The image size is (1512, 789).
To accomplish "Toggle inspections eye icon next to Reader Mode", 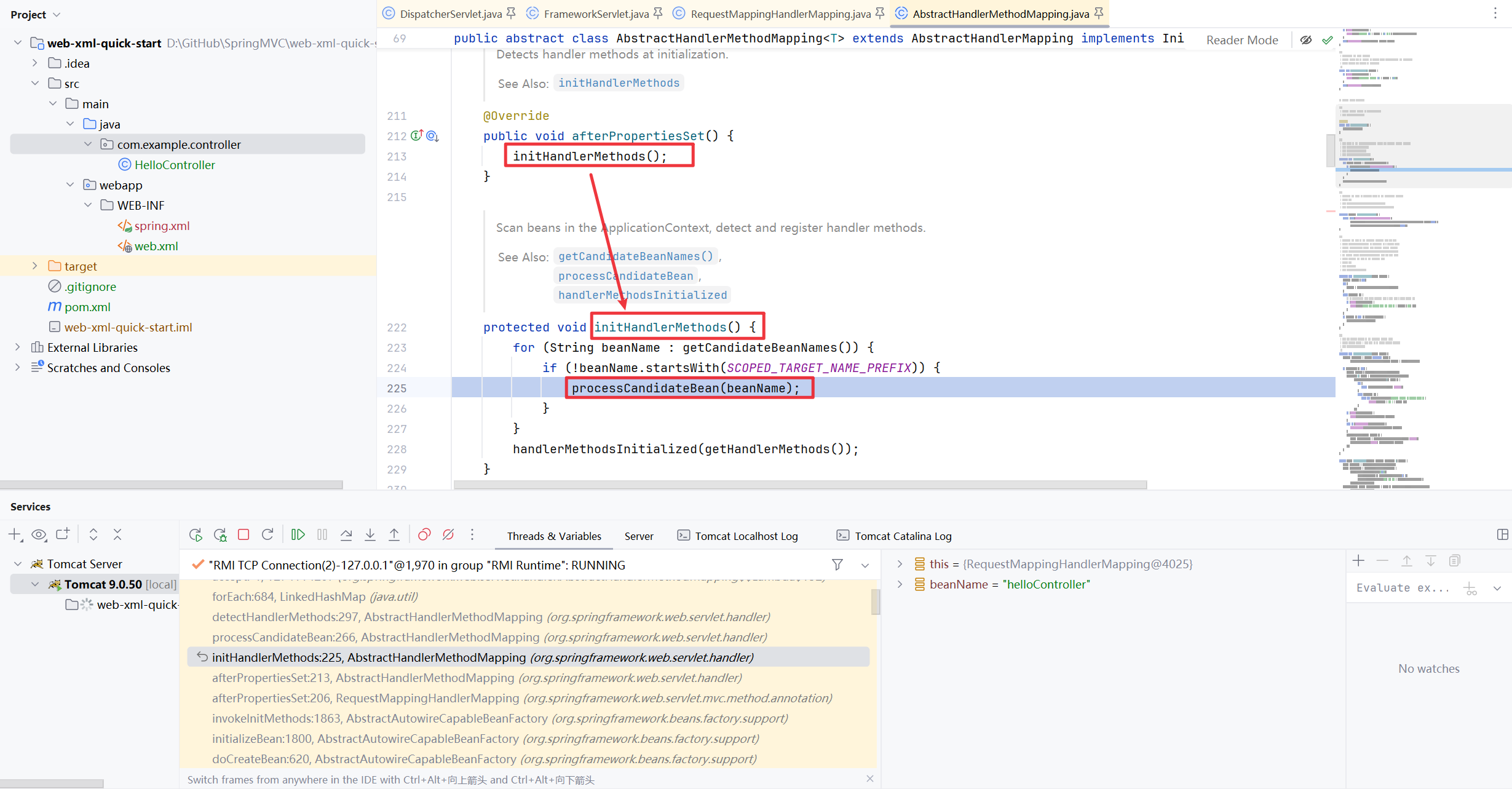I will pyautogui.click(x=1306, y=40).
